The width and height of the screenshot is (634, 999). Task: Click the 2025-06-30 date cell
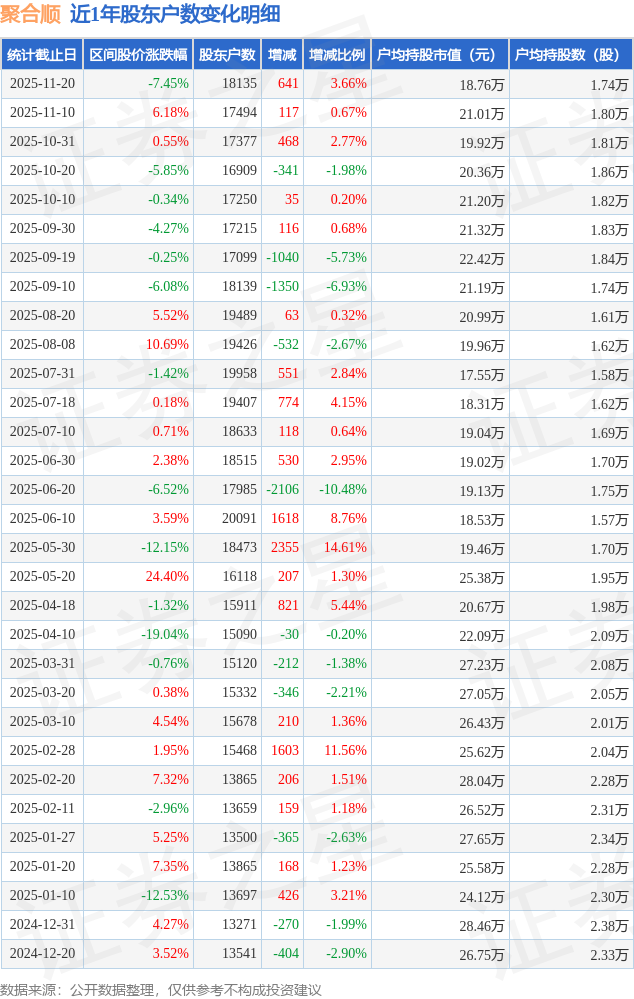pos(42,461)
